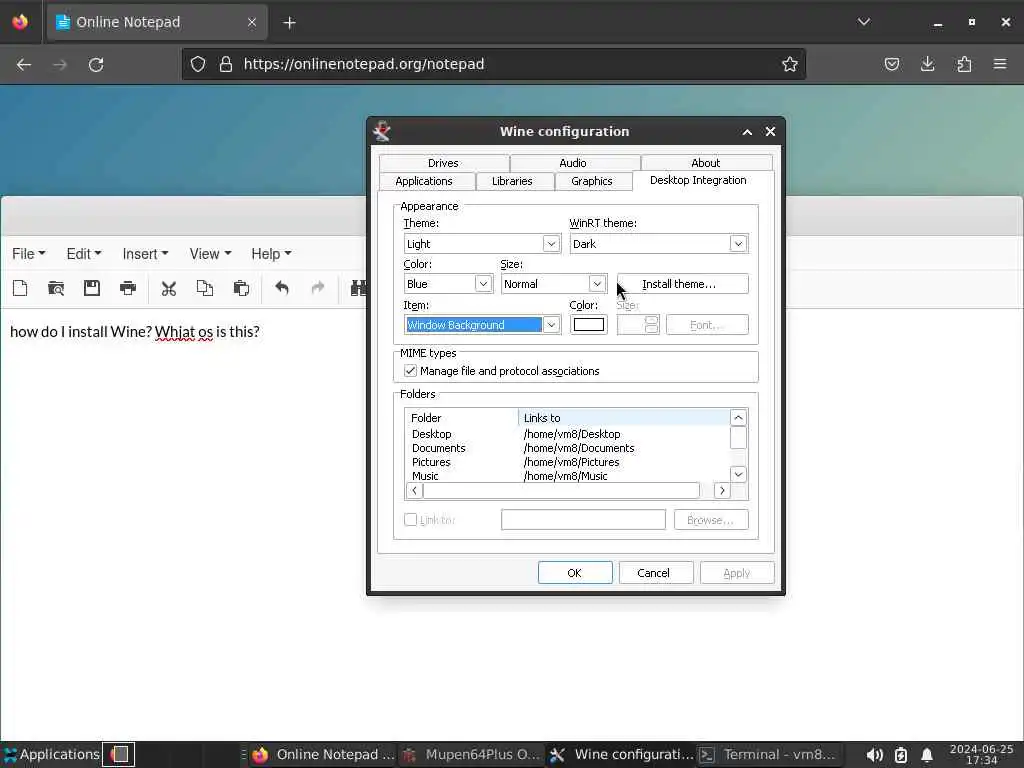The height and width of the screenshot is (768, 1024).
Task: Switch to the Graphics tab
Action: click(x=592, y=181)
